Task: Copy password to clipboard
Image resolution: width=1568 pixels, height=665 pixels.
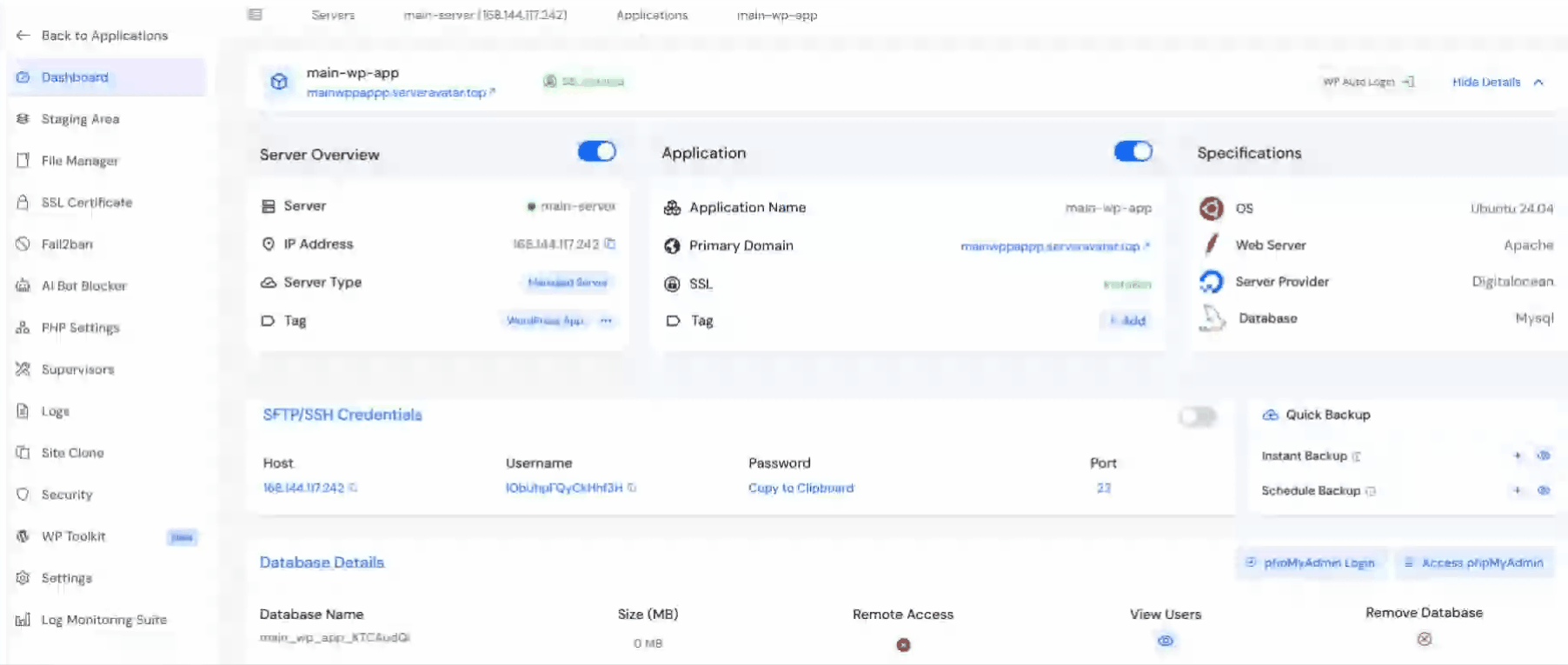Action: pyautogui.click(x=801, y=489)
